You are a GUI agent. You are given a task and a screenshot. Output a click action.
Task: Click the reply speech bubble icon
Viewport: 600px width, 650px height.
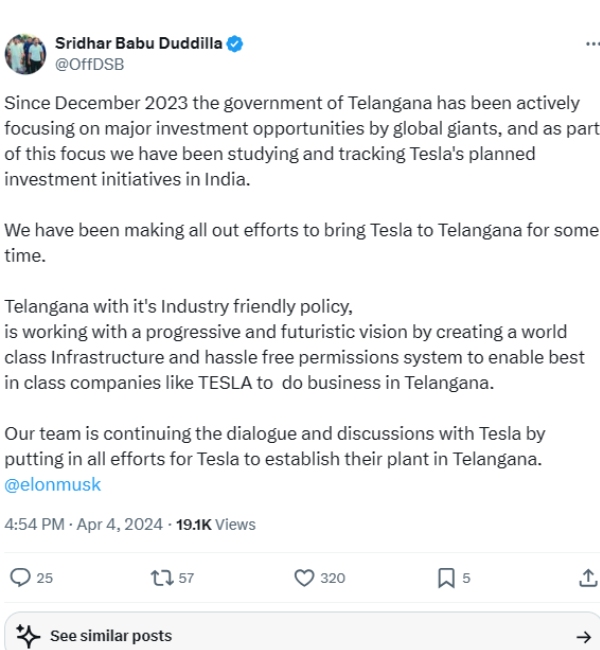20,577
